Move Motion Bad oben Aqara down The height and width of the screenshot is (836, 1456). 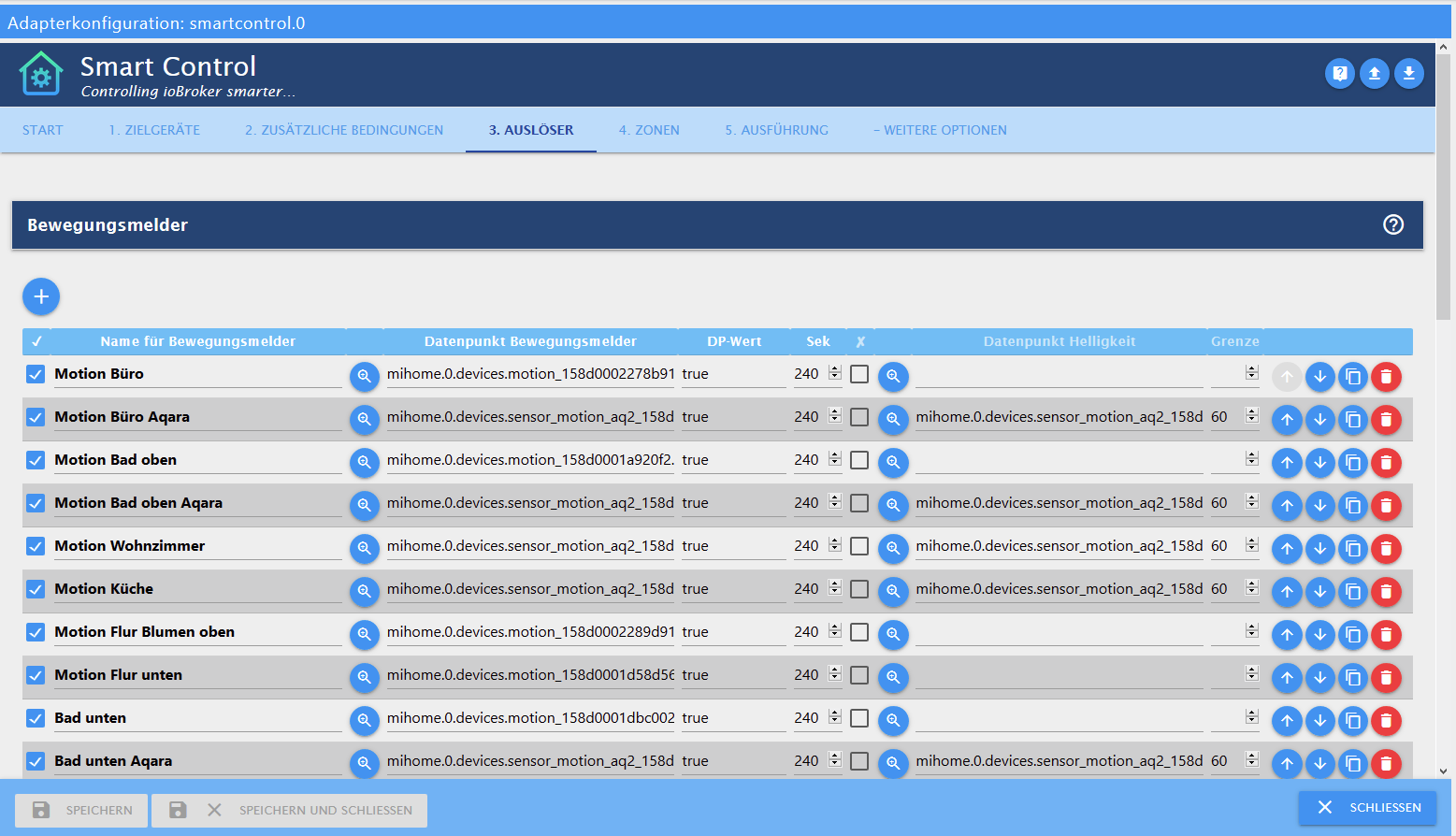[1319, 505]
